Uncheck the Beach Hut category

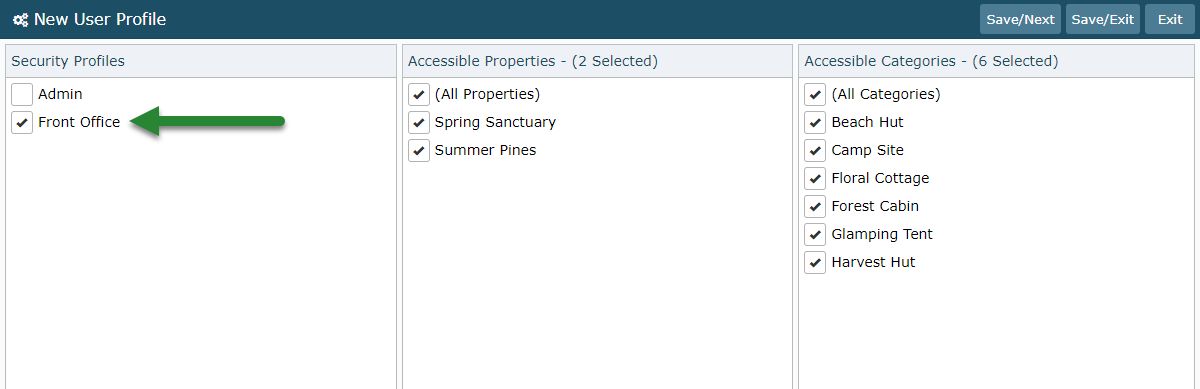pyautogui.click(x=815, y=122)
